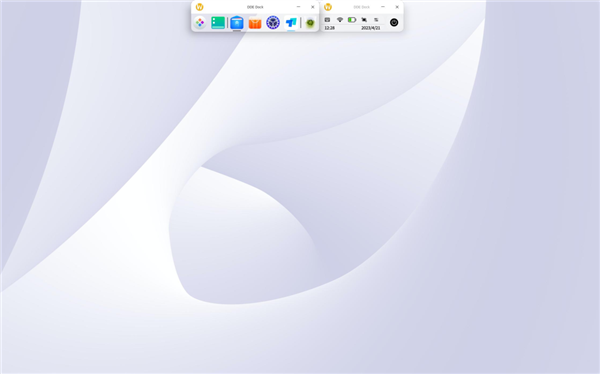This screenshot has height=374, width=600.
Task: Click the crossed-out tray icon after the battery
Action: click(x=364, y=20)
